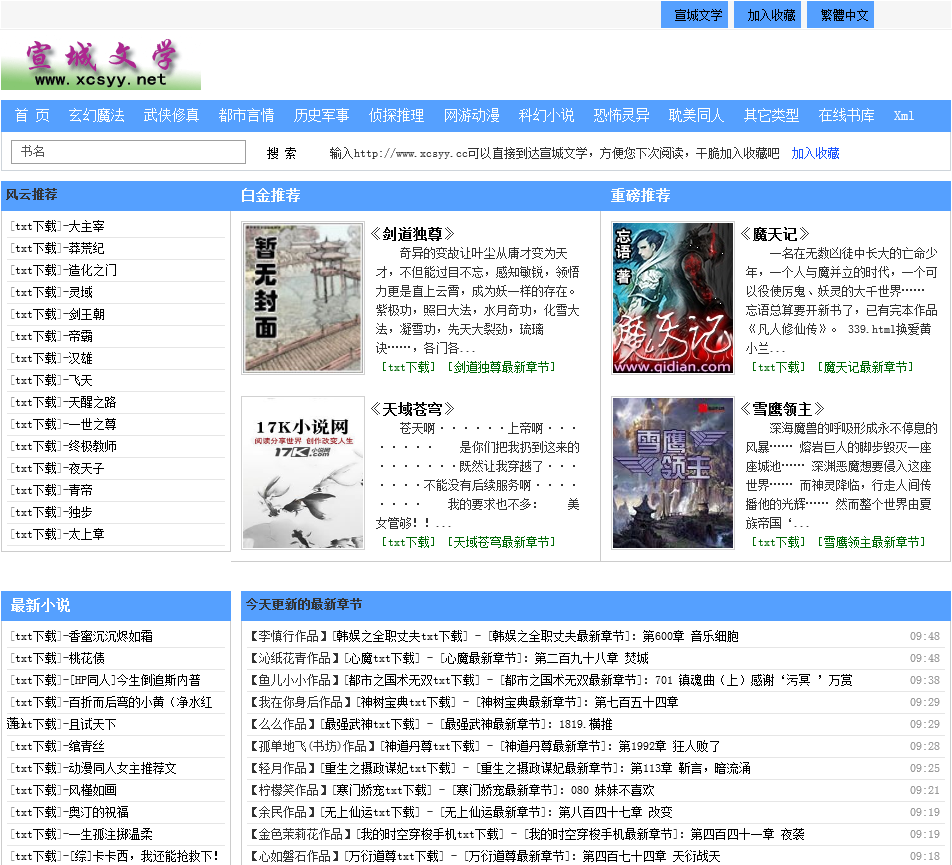Open [txt下载]-帝霸 link
The height and width of the screenshot is (865, 952).
(x=51, y=336)
